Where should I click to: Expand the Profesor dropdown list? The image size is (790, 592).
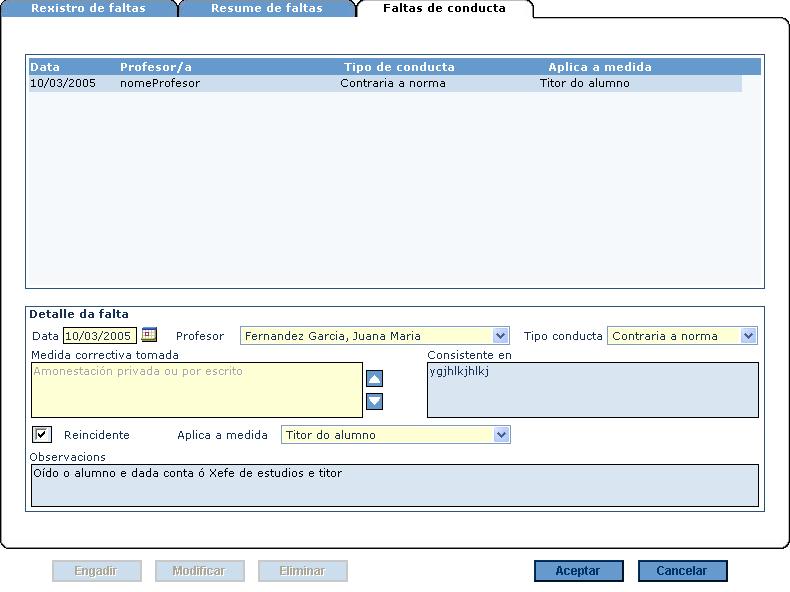click(501, 336)
